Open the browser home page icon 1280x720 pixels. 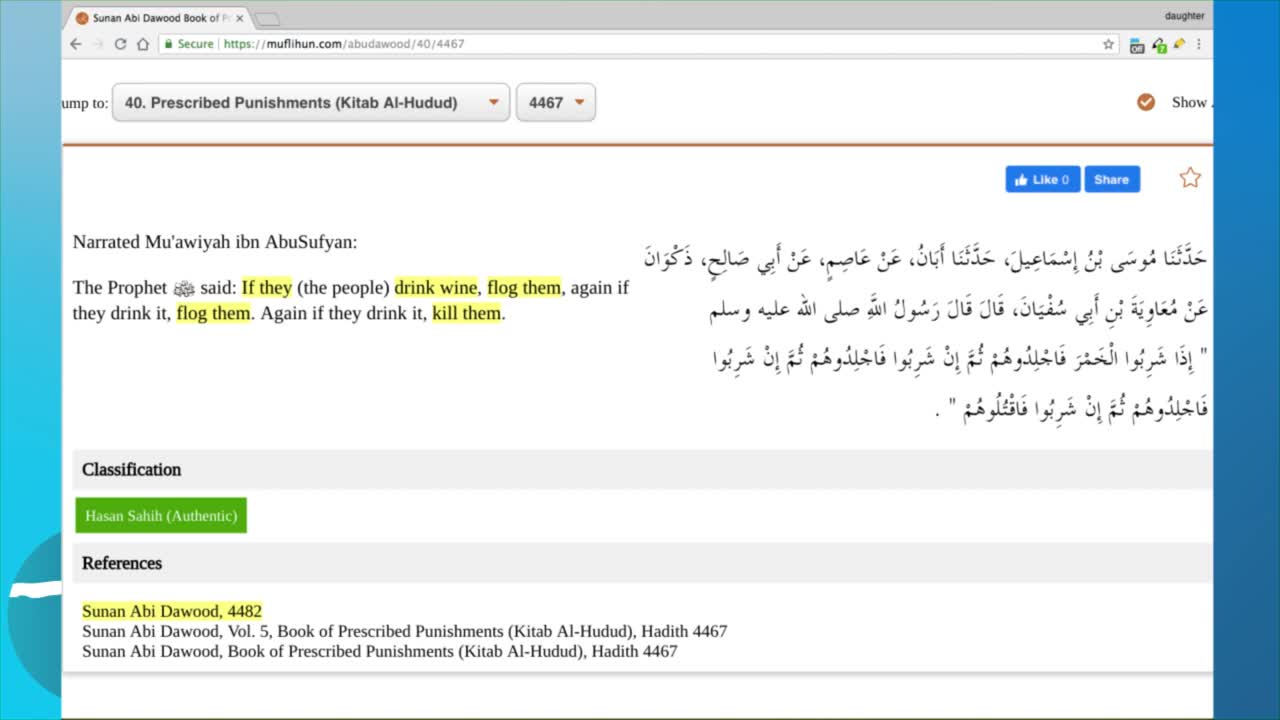(143, 44)
